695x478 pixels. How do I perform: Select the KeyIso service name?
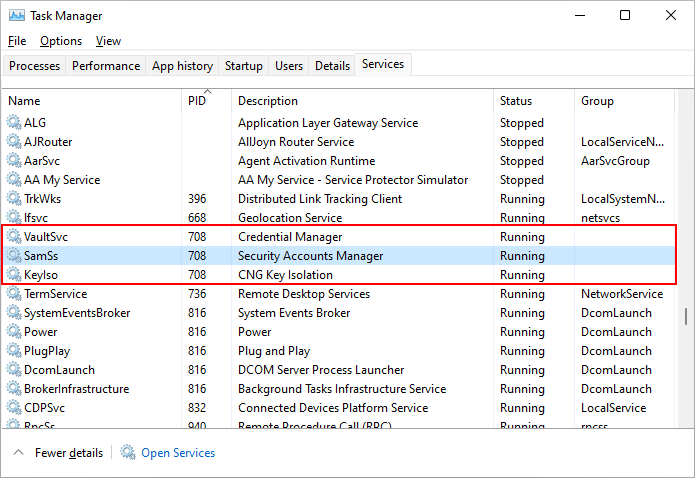tap(41, 275)
